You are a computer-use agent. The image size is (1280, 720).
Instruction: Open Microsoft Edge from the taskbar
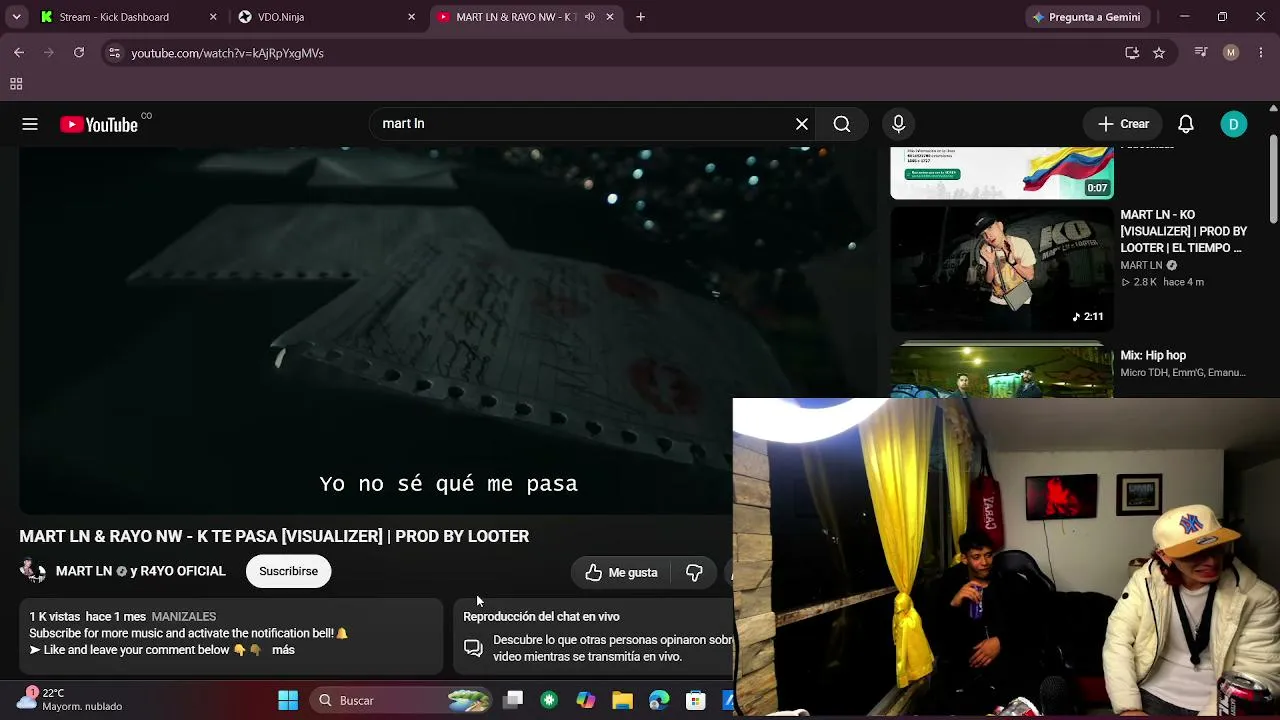pyautogui.click(x=659, y=700)
